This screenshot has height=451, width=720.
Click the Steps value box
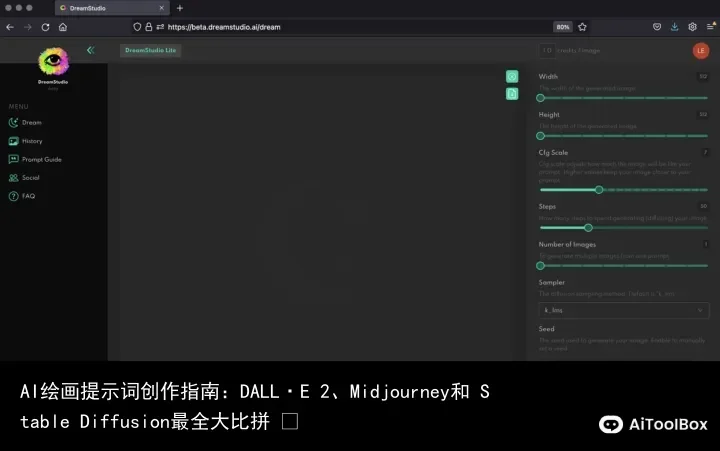click(x=703, y=206)
